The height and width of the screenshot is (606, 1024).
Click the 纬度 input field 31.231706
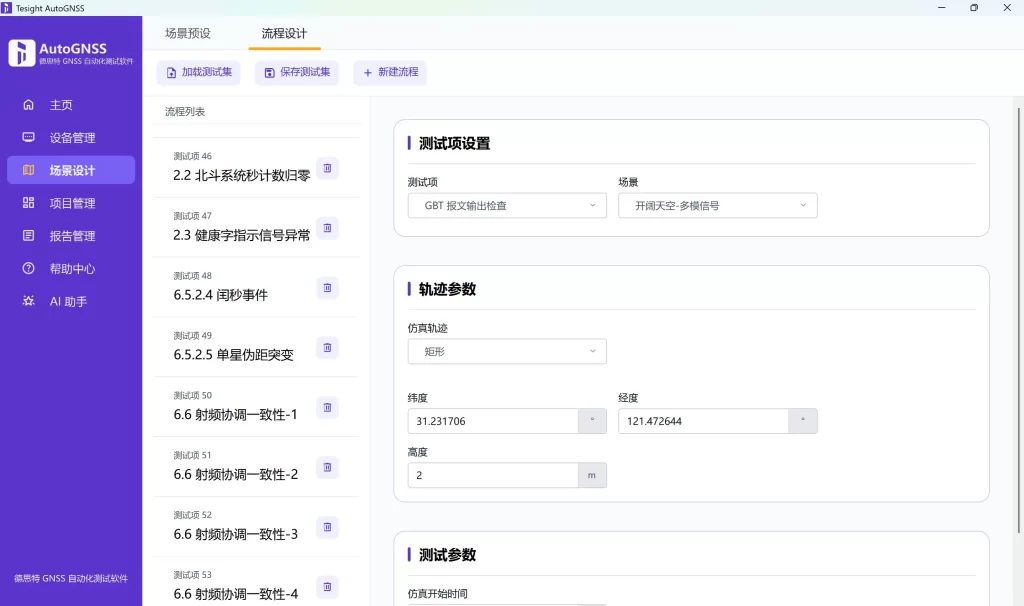coord(493,421)
